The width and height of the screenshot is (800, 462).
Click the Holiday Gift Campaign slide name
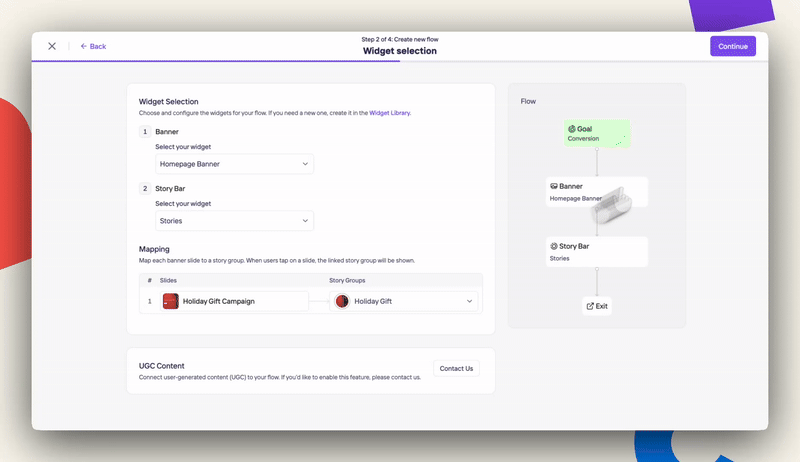pyautogui.click(x=218, y=301)
